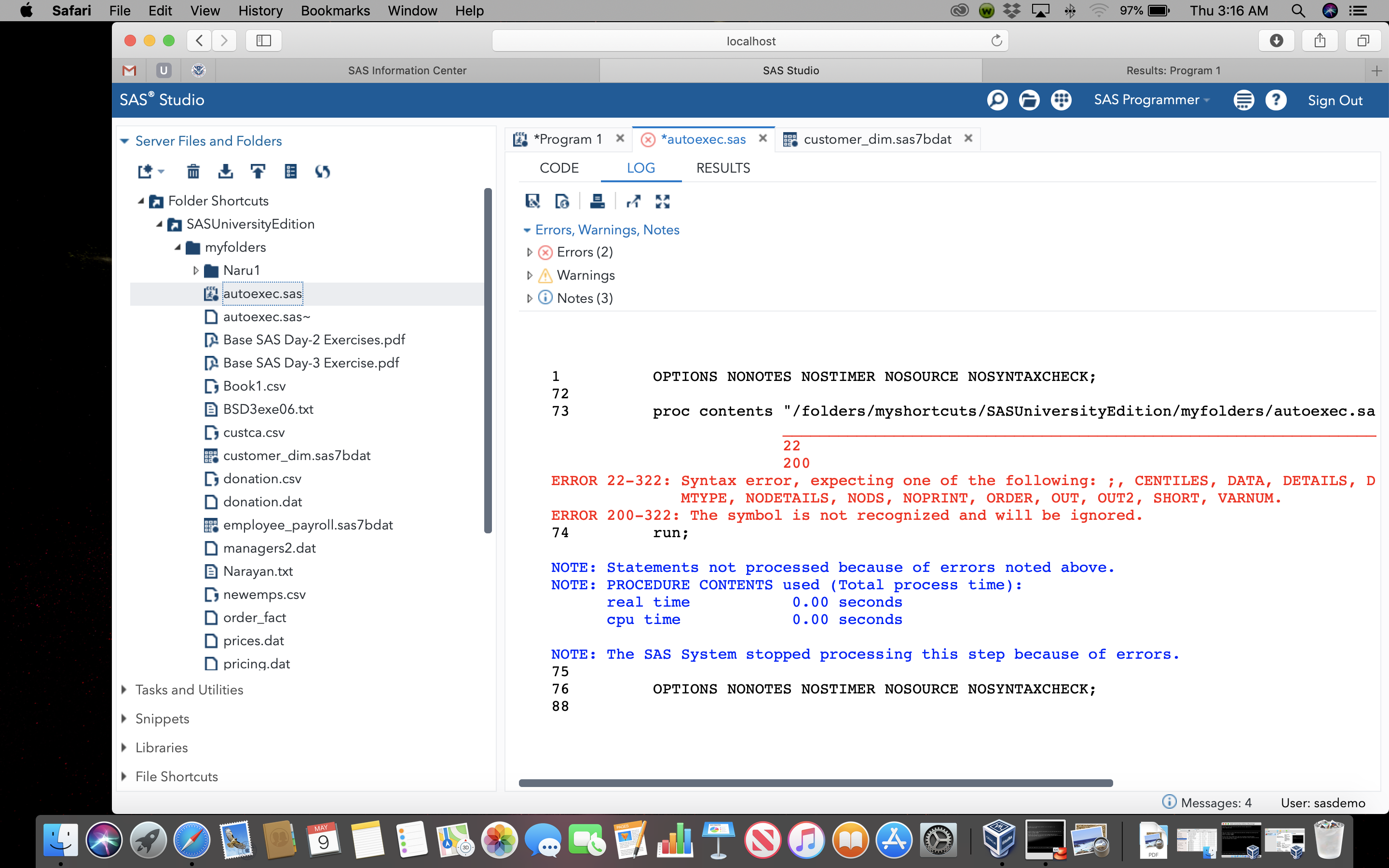Refresh the server files list
1389x868 pixels.
point(323,171)
